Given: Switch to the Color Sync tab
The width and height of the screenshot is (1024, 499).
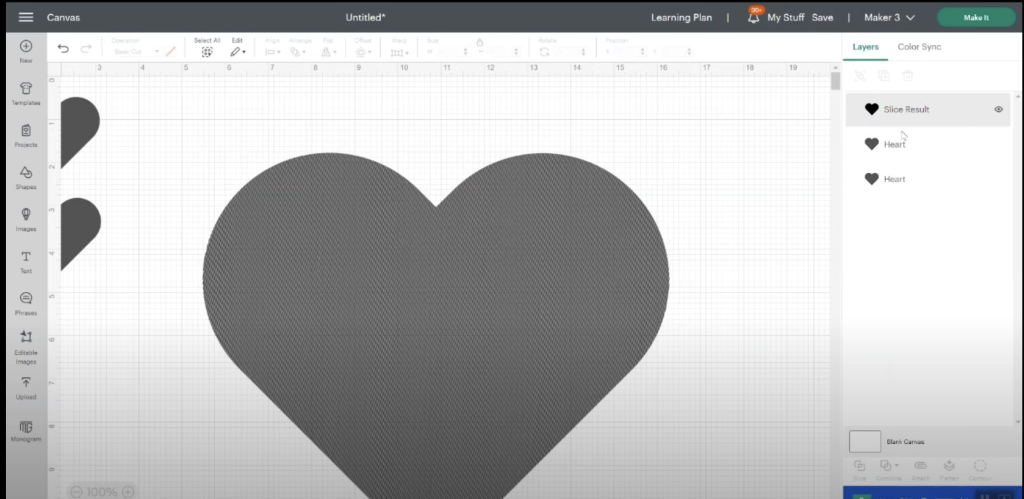Looking at the screenshot, I should pos(918,47).
